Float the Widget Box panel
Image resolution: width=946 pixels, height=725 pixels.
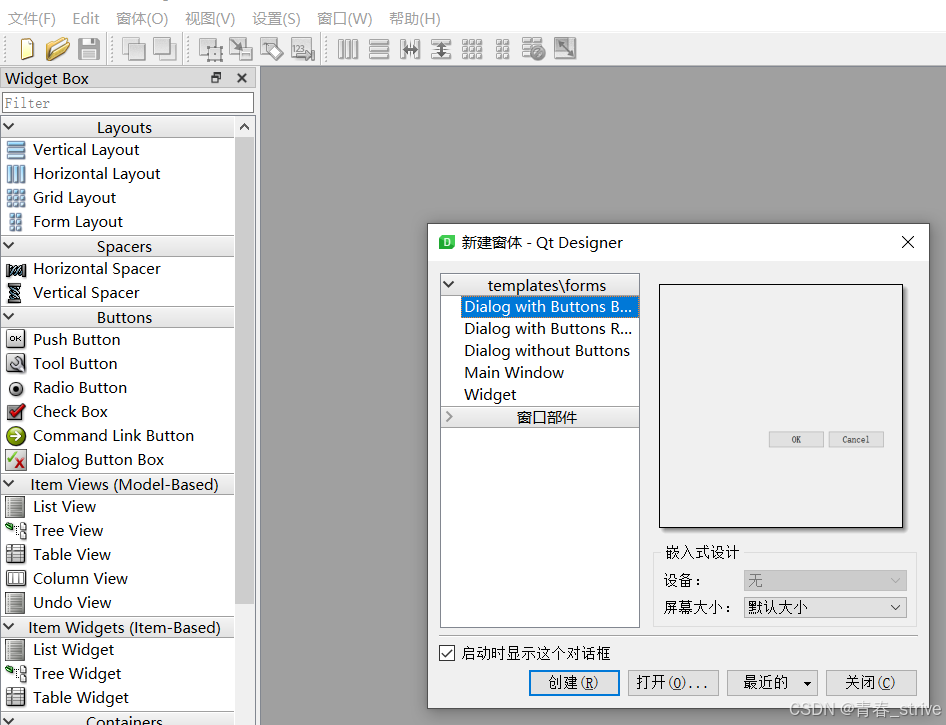tap(216, 78)
